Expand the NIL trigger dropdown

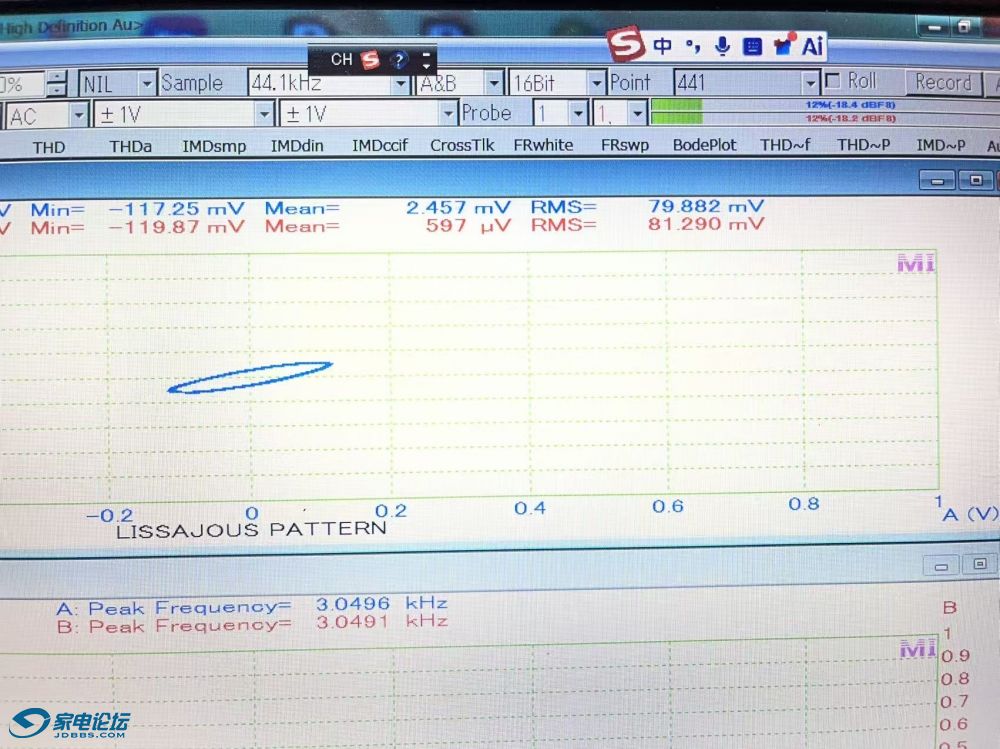(147, 84)
